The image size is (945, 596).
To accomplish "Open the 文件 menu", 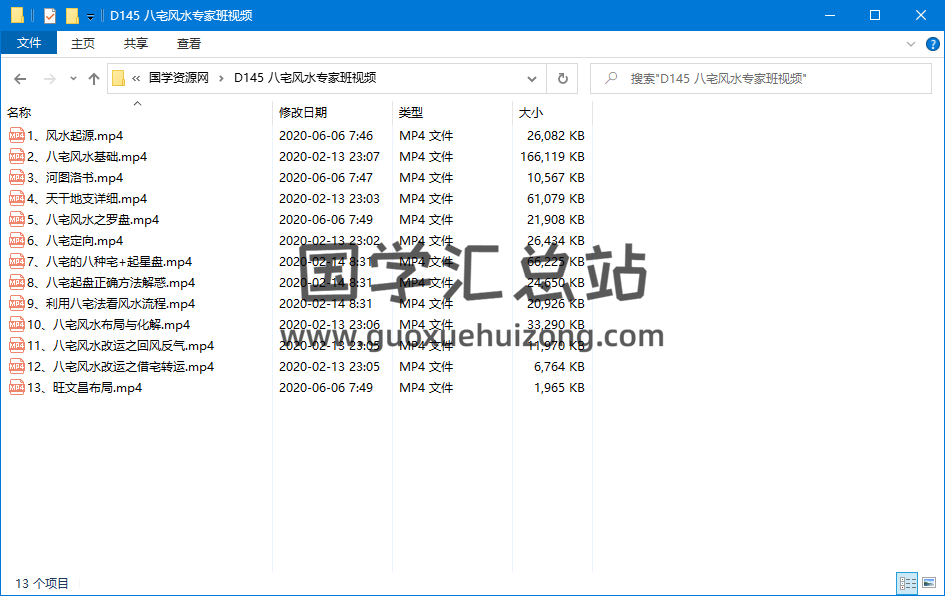I will 29,43.
